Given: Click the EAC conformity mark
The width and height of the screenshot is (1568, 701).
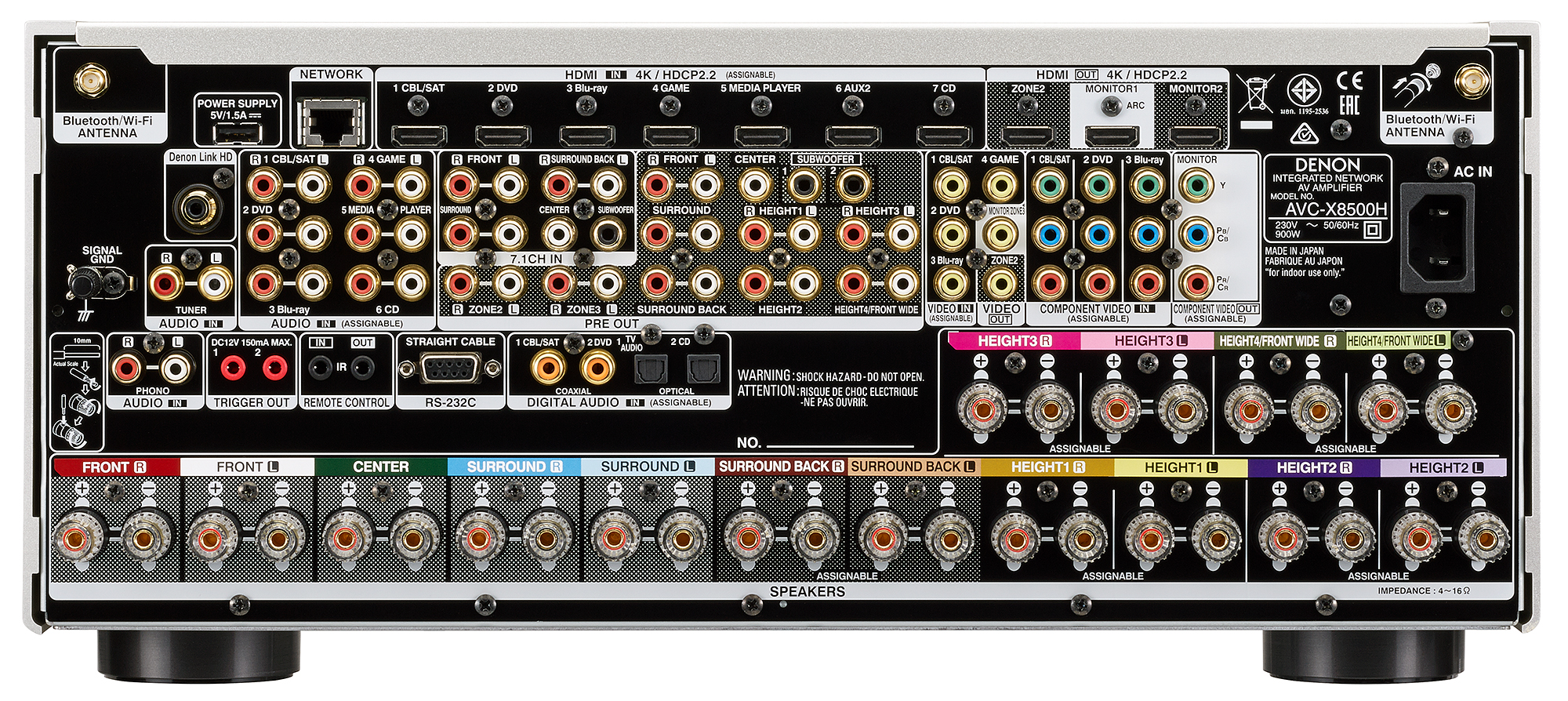Looking at the screenshot, I should click(1349, 105).
